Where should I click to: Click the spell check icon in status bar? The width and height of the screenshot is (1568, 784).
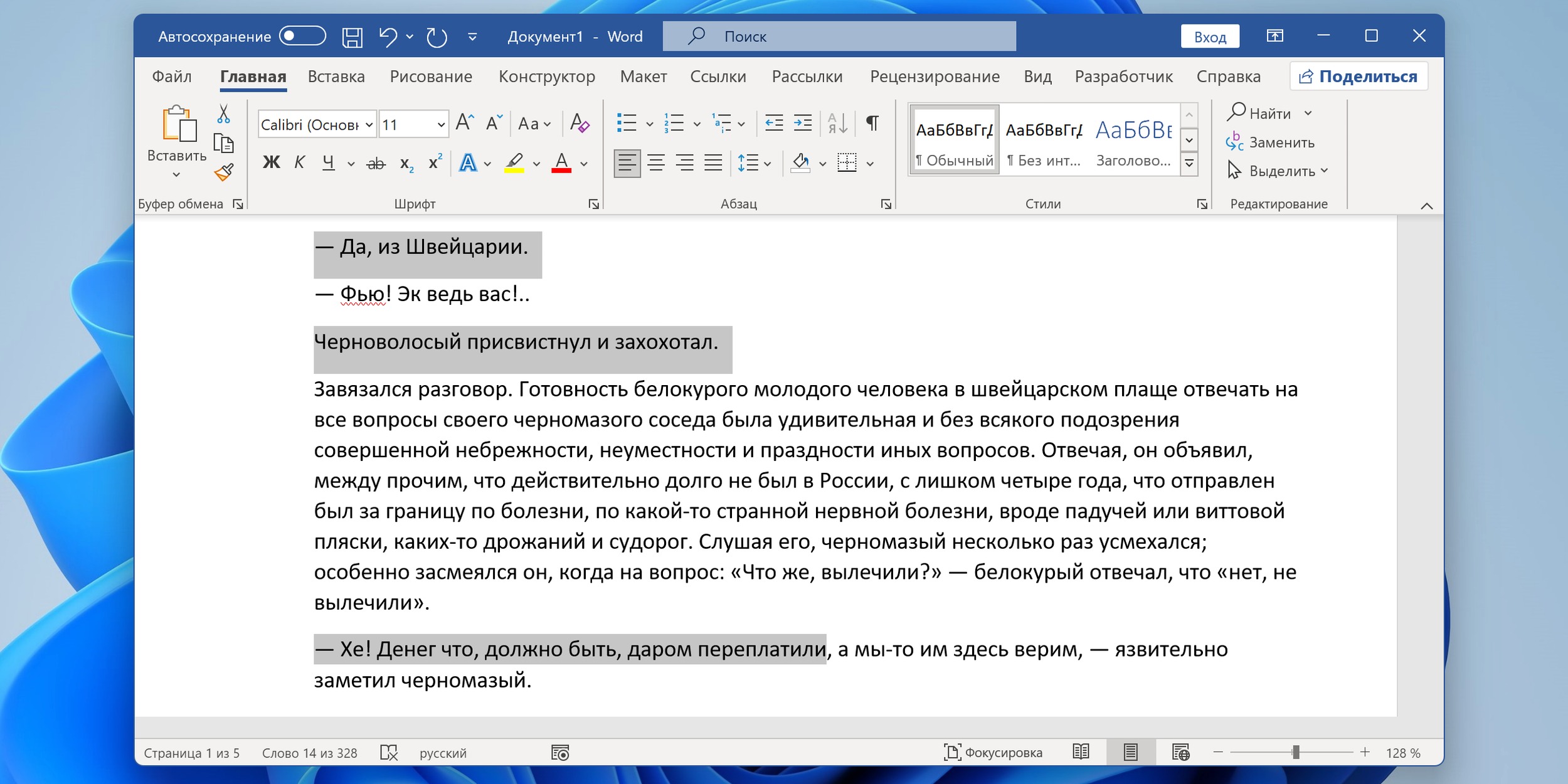[x=389, y=753]
